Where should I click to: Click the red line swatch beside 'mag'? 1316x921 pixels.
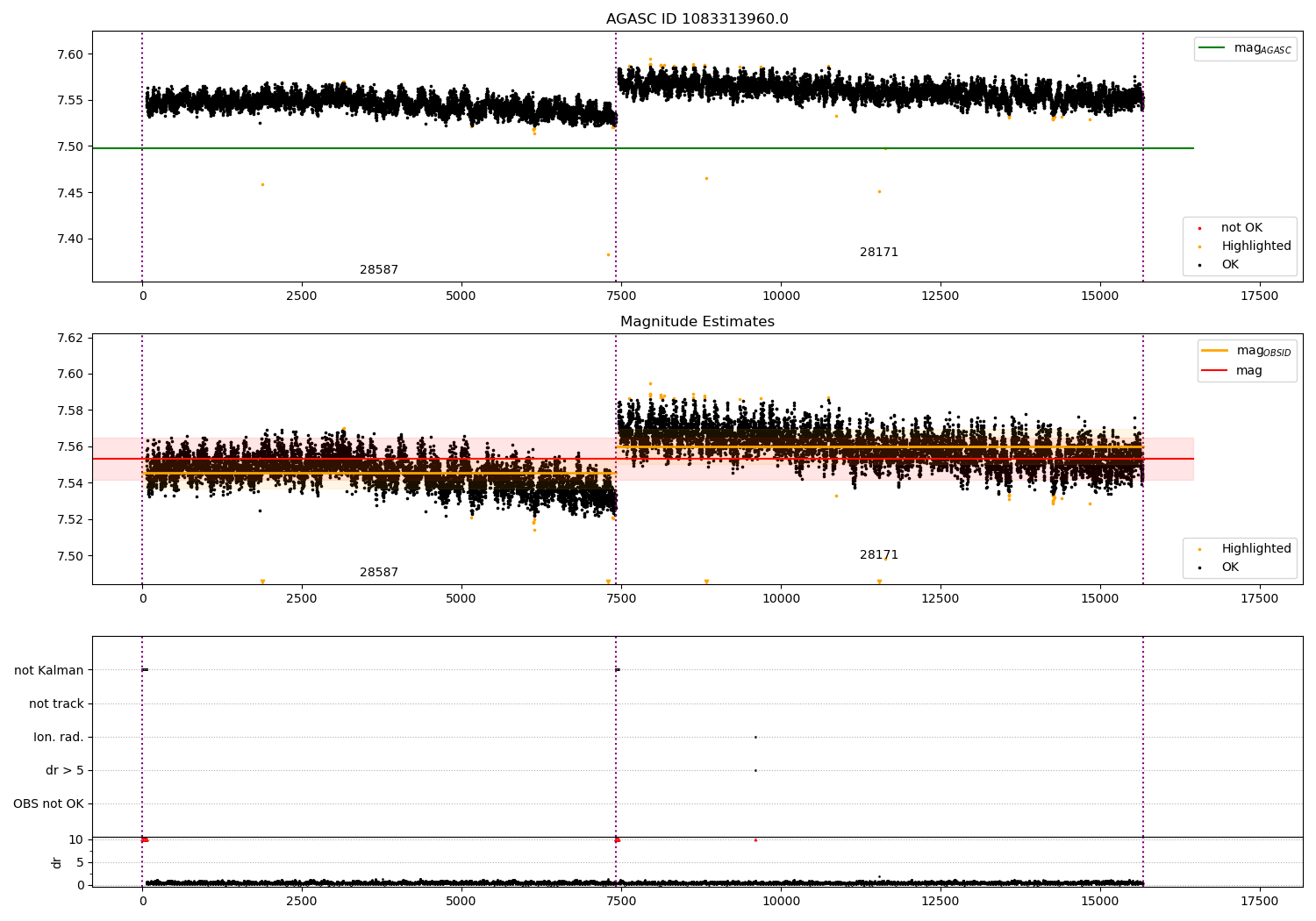click(1214, 370)
